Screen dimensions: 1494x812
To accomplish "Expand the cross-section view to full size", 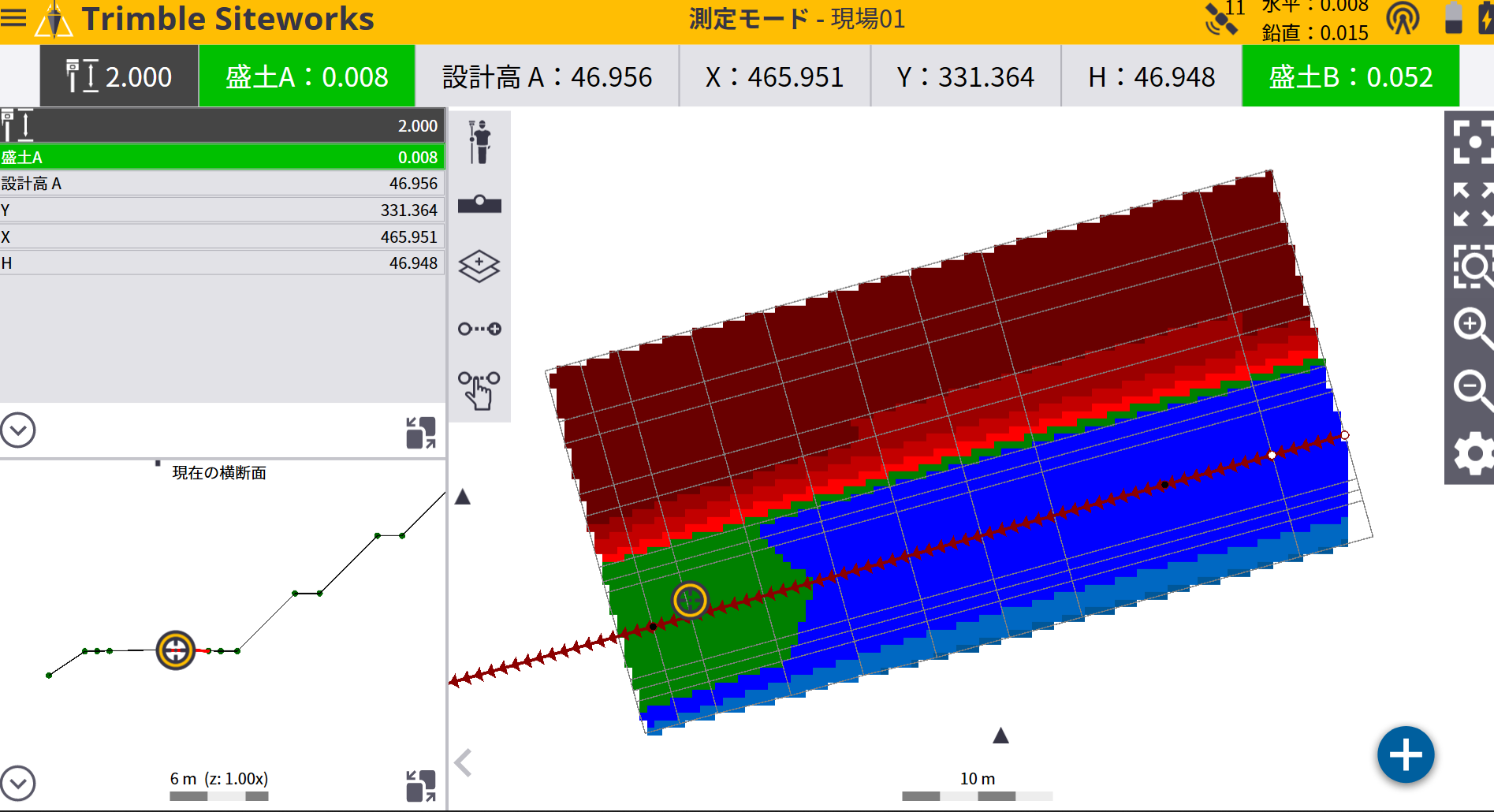I will (420, 786).
